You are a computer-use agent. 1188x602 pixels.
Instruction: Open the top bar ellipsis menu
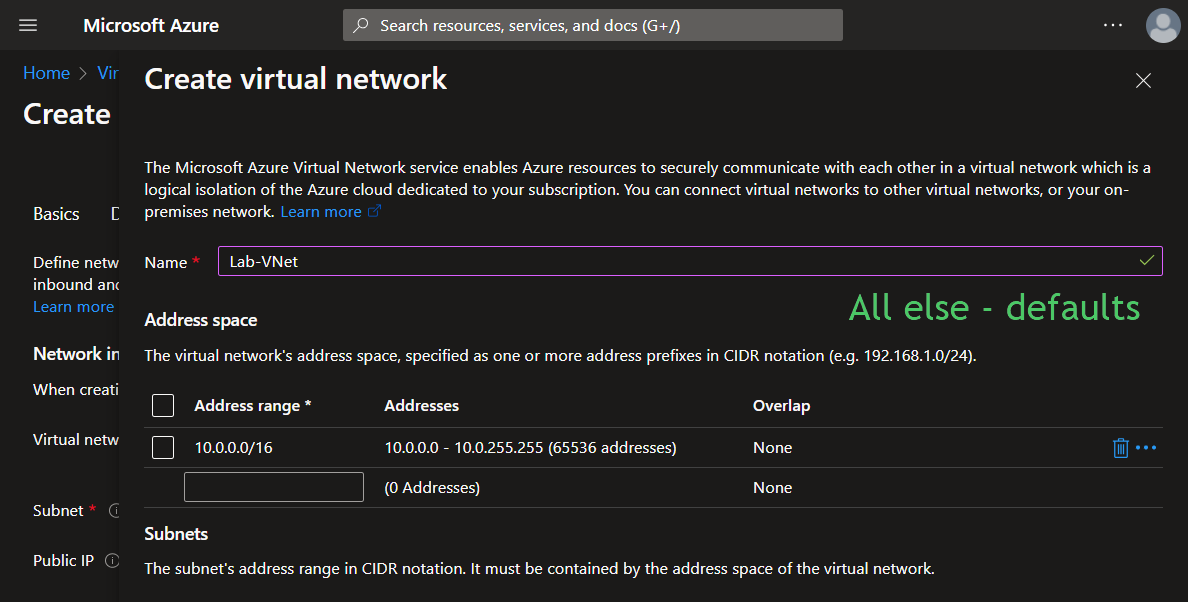(1113, 25)
